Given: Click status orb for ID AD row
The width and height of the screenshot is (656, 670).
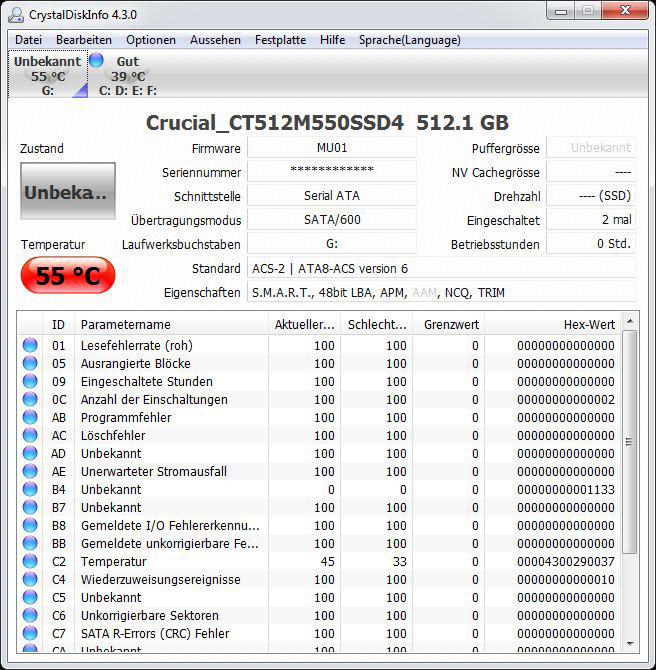Looking at the screenshot, I should pyautogui.click(x=30, y=453).
